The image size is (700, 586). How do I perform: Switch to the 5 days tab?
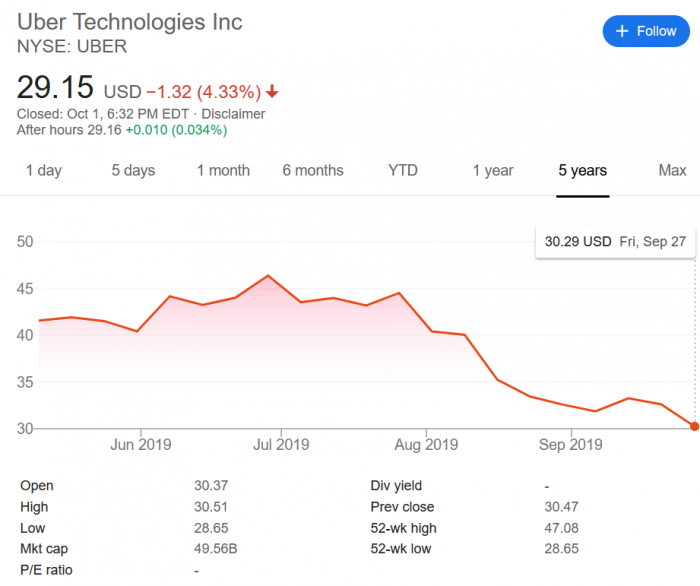pyautogui.click(x=133, y=170)
